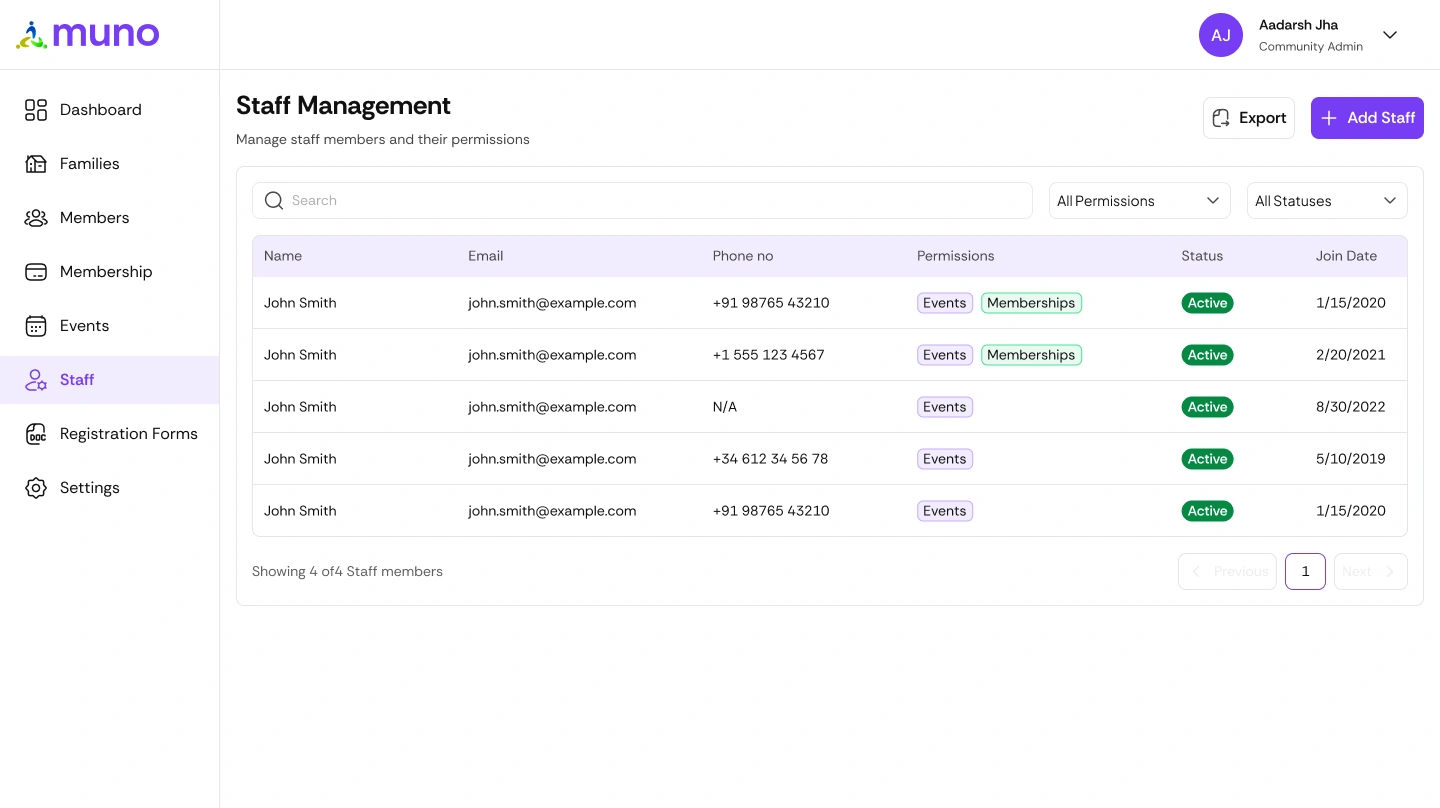Click the N/A phone cell
Viewport: 1440px width, 808px height.
click(x=724, y=407)
